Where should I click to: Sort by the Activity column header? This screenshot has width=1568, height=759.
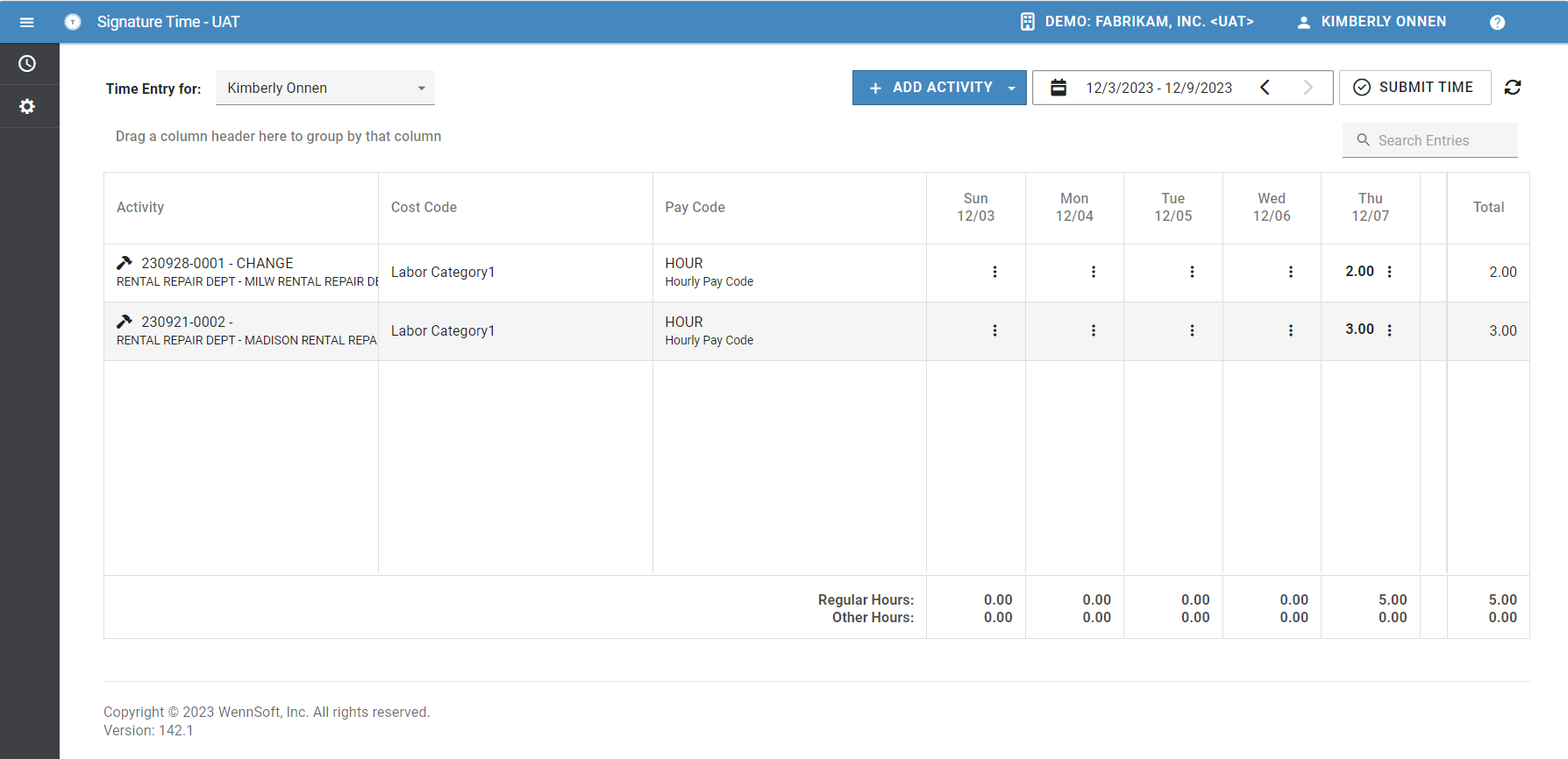(x=140, y=208)
